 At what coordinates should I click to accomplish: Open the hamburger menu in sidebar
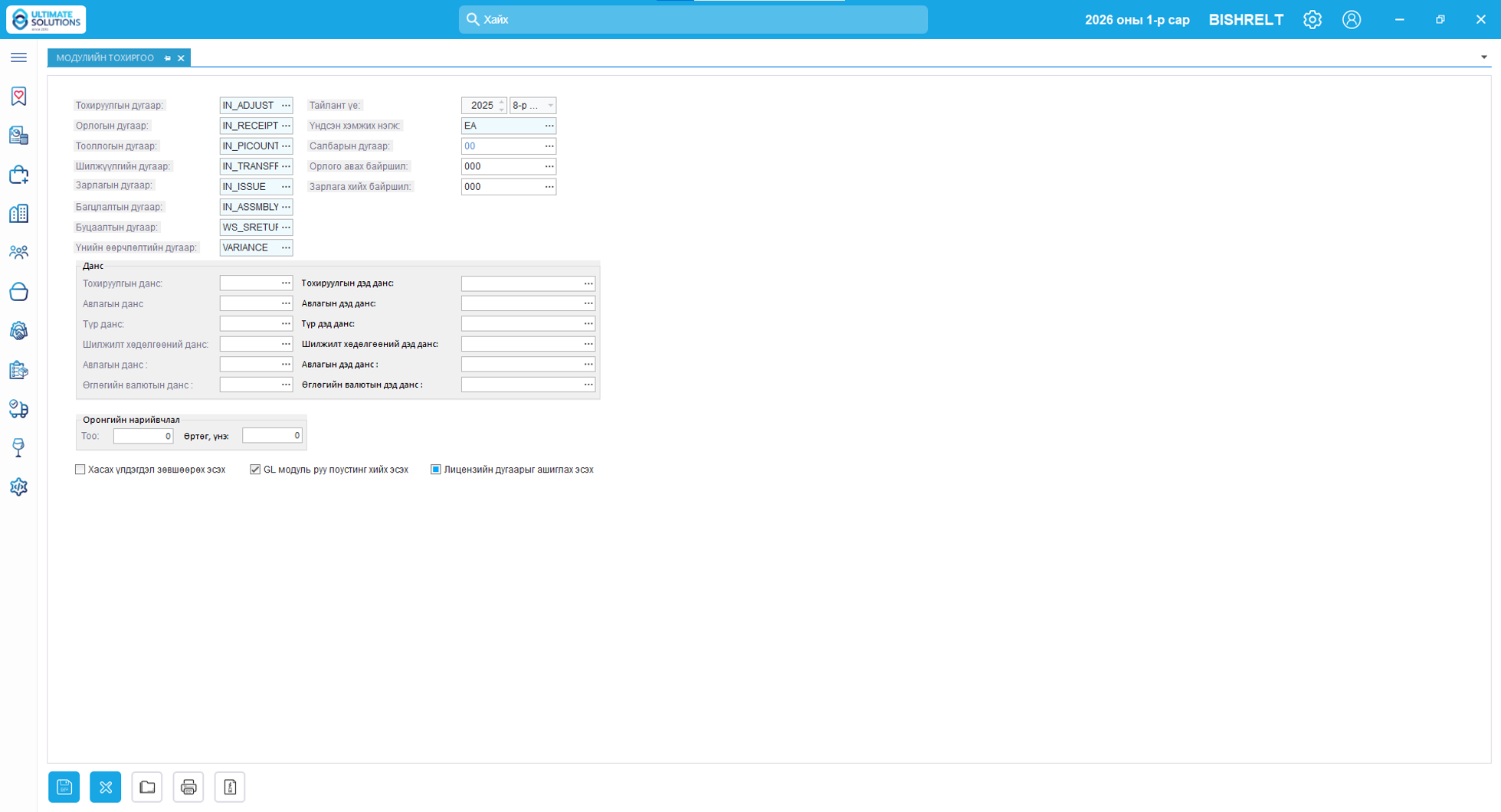point(18,57)
